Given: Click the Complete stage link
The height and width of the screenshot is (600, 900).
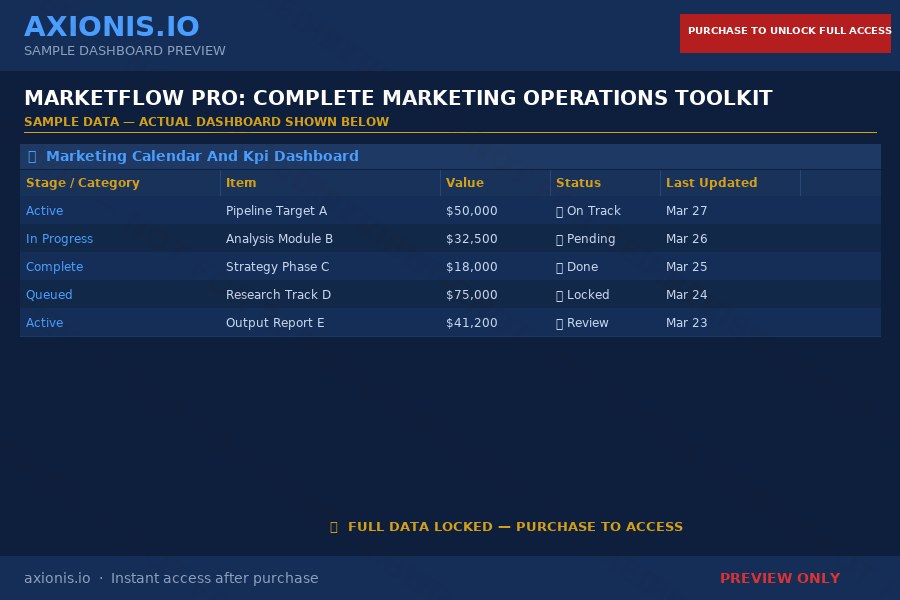Looking at the screenshot, I should [54, 267].
